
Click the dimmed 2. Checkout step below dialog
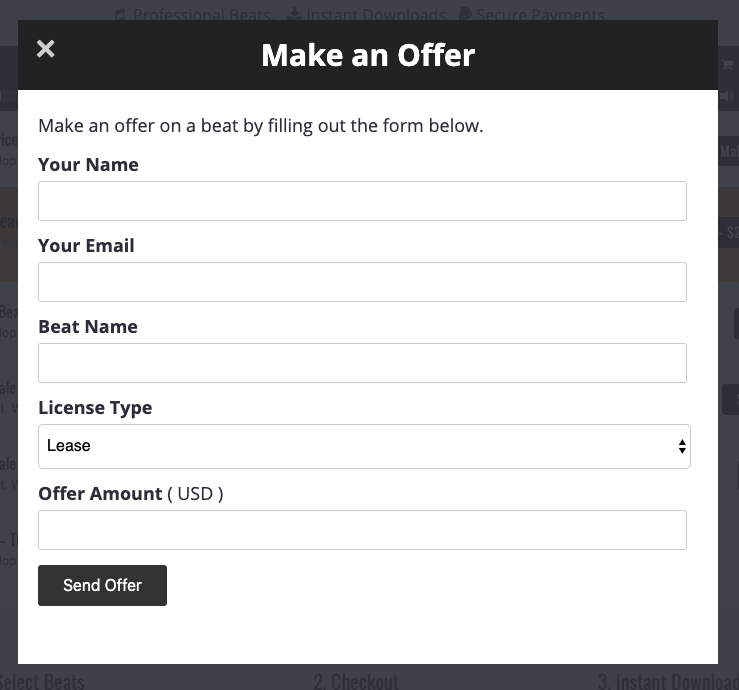pos(356,682)
